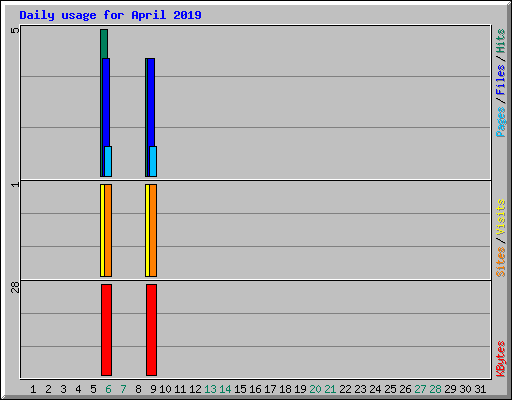Click the 'Daily usage for April 2019' title
This screenshot has width=512, height=400.
[x=110, y=15]
